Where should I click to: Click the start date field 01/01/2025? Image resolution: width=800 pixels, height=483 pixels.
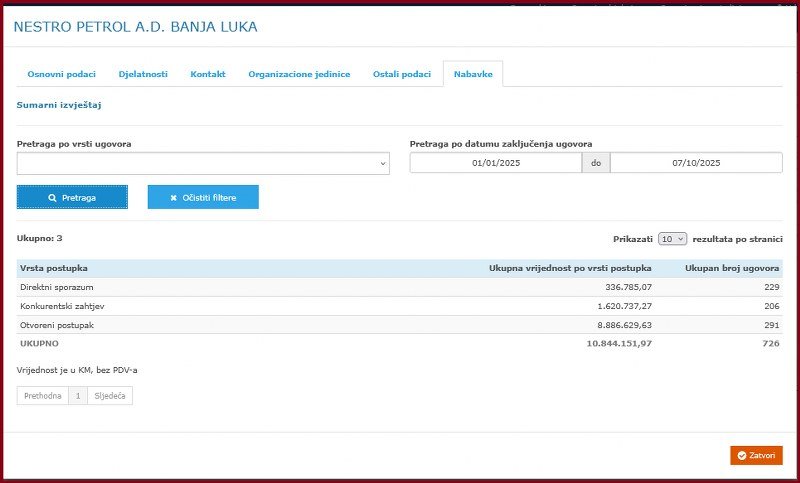[496, 163]
